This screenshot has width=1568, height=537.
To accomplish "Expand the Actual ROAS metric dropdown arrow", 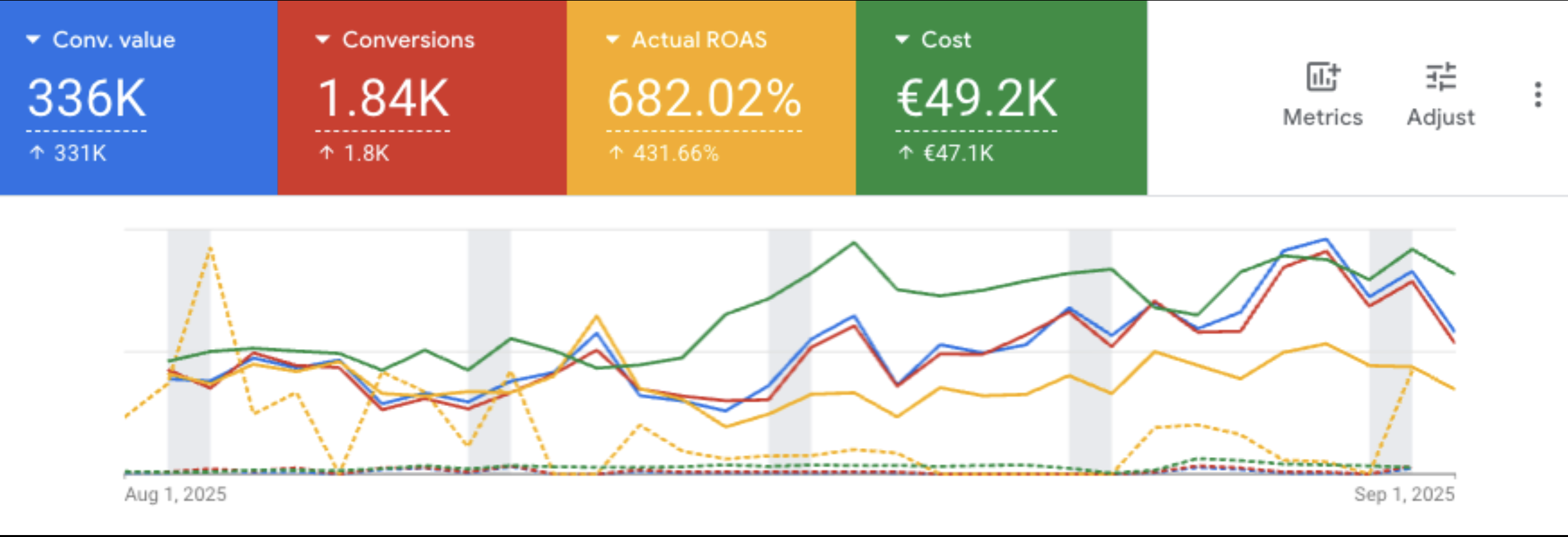I will [612, 40].
